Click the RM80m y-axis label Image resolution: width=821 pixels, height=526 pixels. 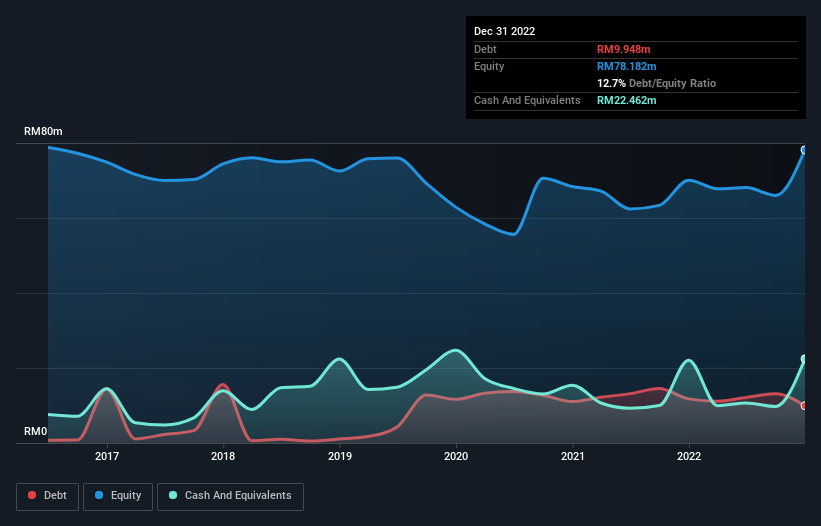coord(43,131)
